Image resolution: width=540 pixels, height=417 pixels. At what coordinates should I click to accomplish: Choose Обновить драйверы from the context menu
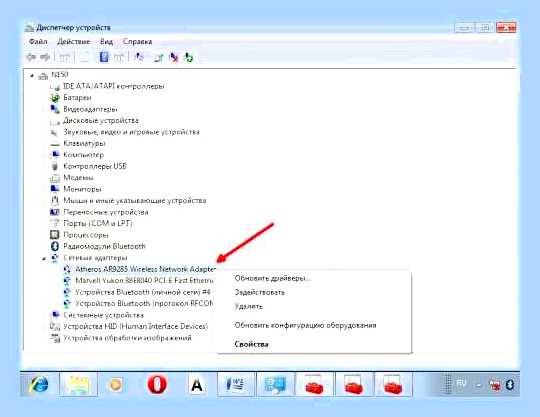click(272, 278)
